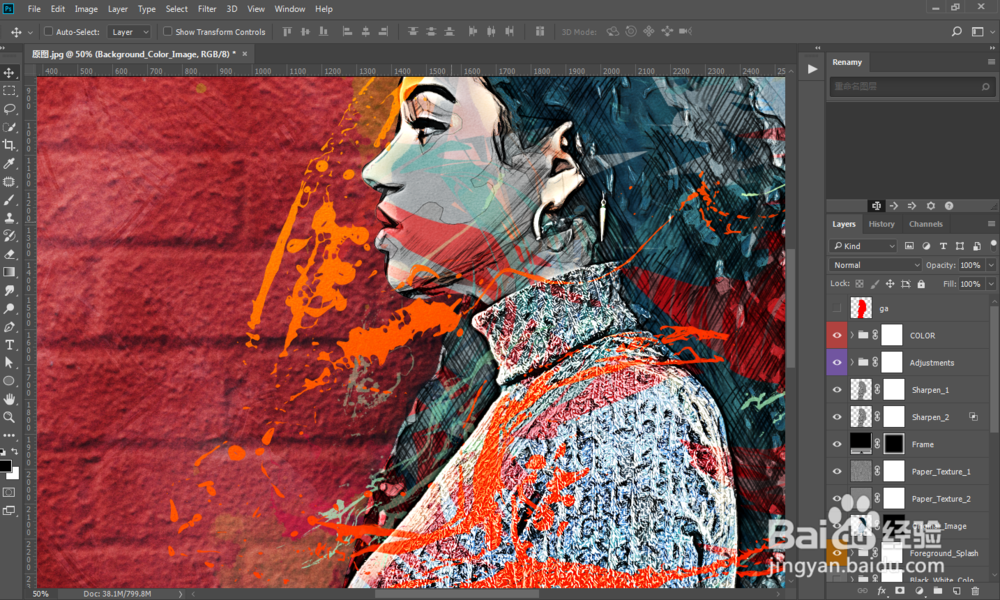
Task: Select the Frame layer thumbnail
Action: (x=860, y=444)
